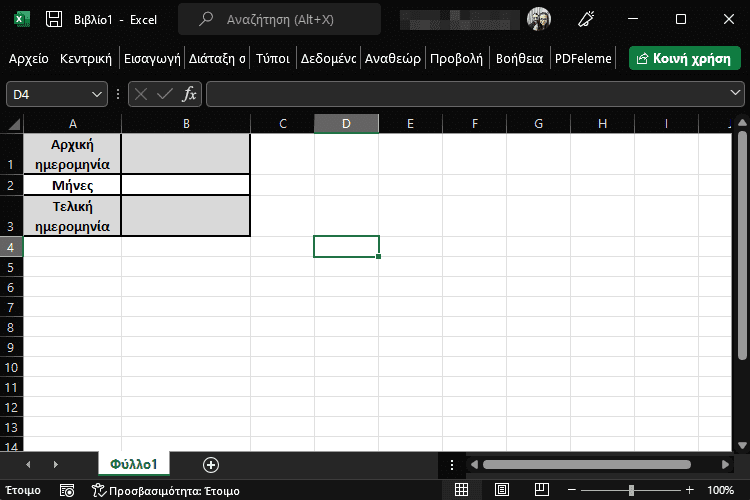This screenshot has height=500, width=750.
Task: Add a new sheet with plus icon
Action: [210, 464]
